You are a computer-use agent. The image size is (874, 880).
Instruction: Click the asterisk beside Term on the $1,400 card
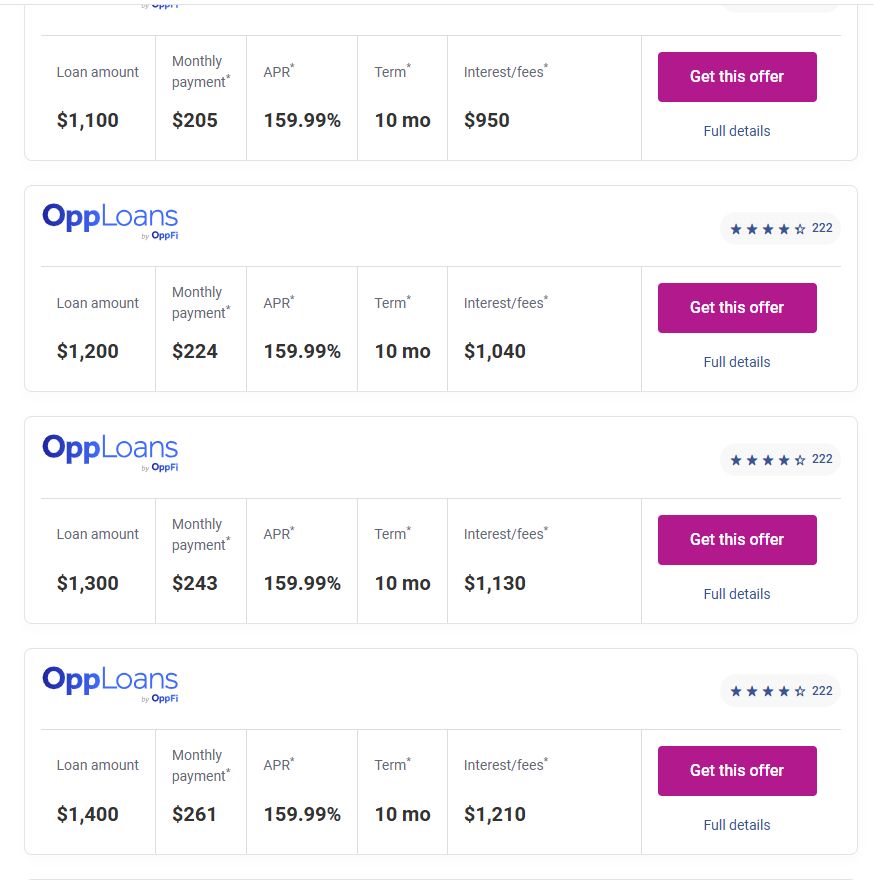click(408, 759)
